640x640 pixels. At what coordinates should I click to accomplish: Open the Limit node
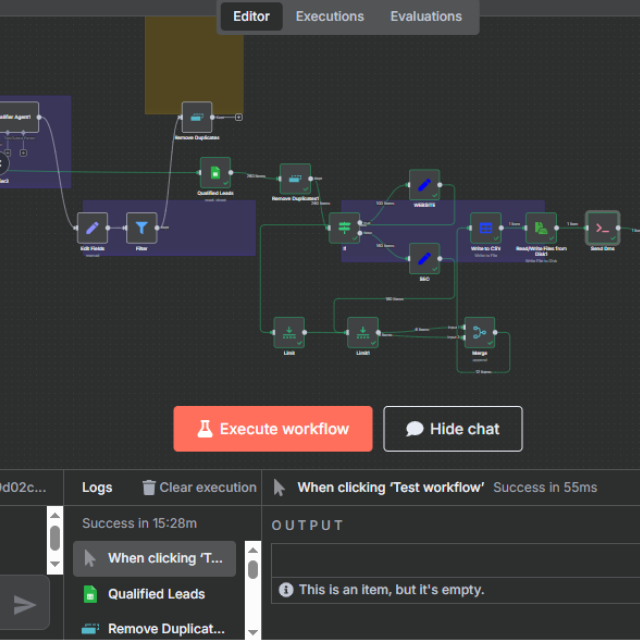point(289,332)
